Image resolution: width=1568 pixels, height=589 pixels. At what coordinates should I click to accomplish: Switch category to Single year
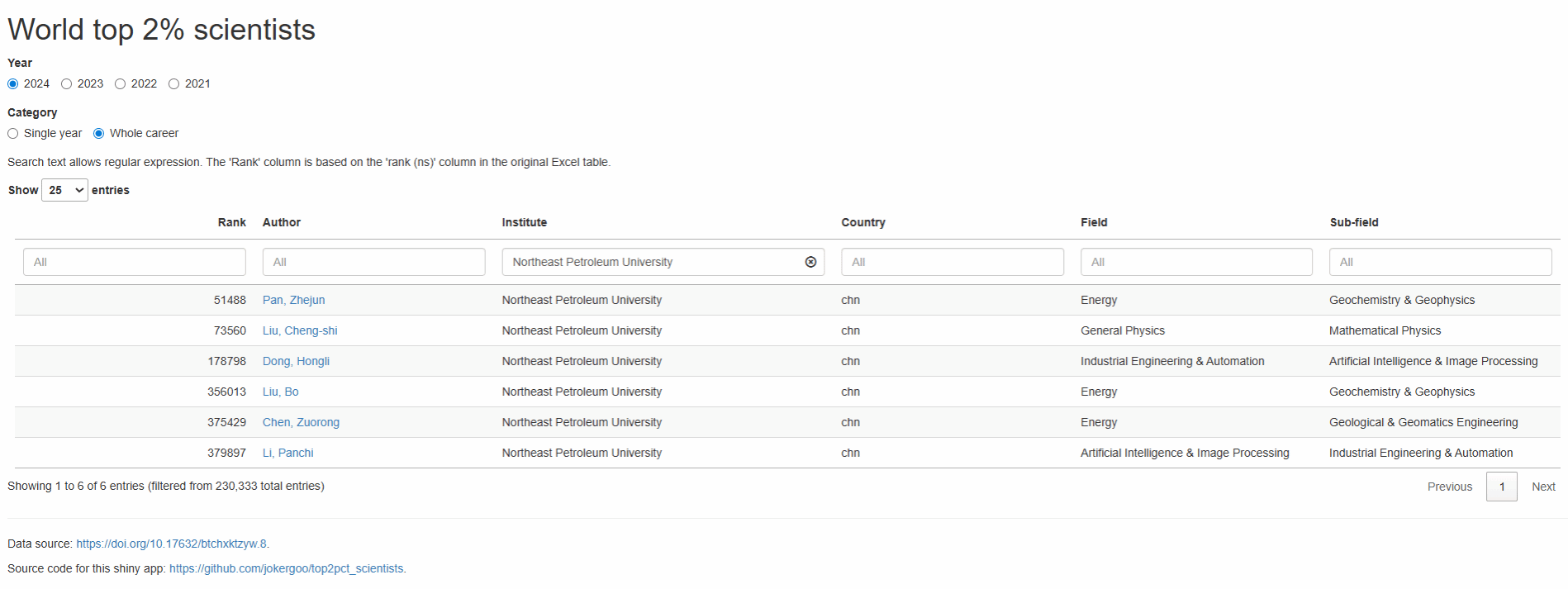pyautogui.click(x=13, y=134)
